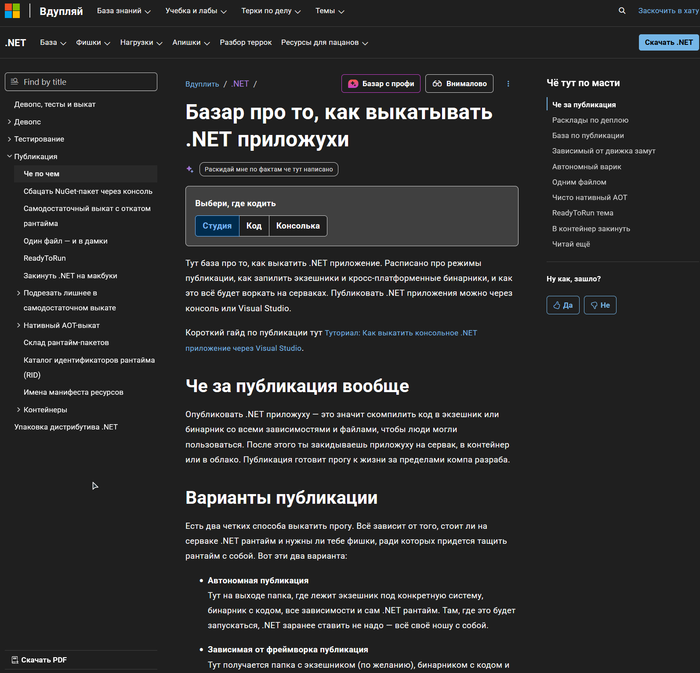Open the Фишки dropdown

93,42
